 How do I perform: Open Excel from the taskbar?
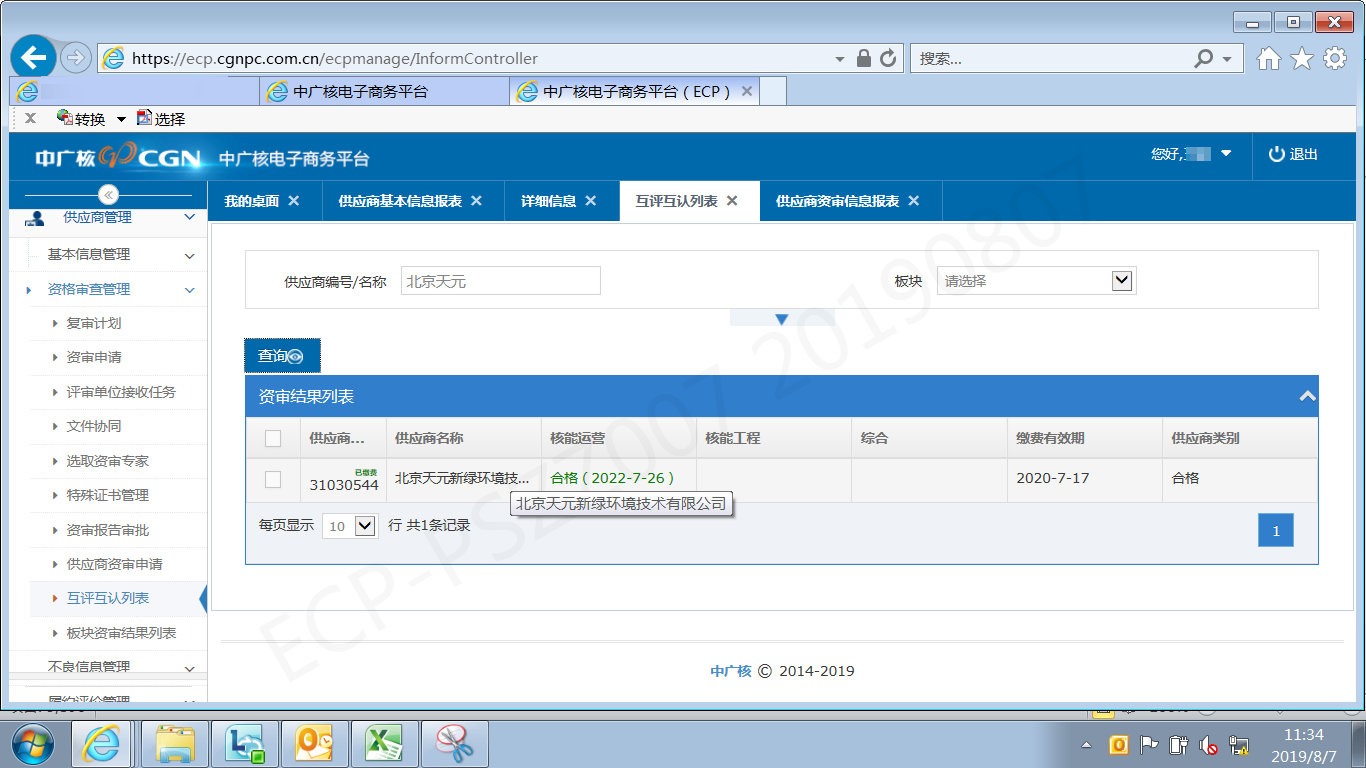coord(385,744)
